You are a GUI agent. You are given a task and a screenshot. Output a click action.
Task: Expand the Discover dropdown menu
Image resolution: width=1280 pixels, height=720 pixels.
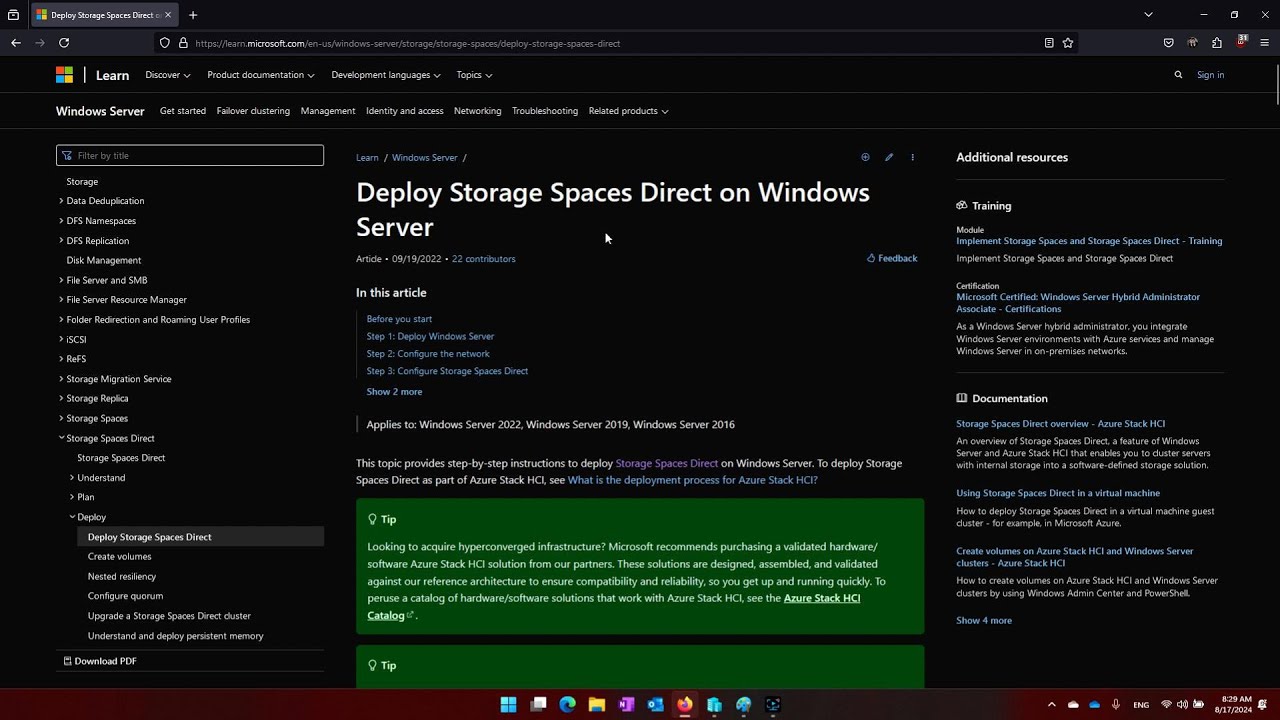(167, 75)
